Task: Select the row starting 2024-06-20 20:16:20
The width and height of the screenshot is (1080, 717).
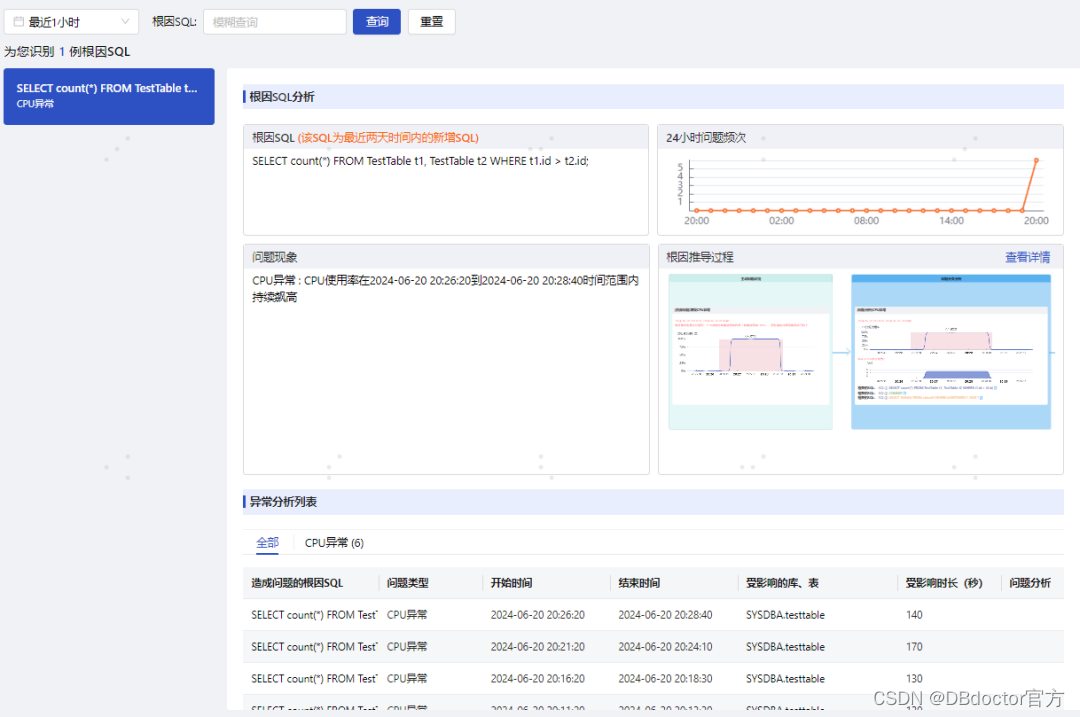Action: [x=653, y=678]
